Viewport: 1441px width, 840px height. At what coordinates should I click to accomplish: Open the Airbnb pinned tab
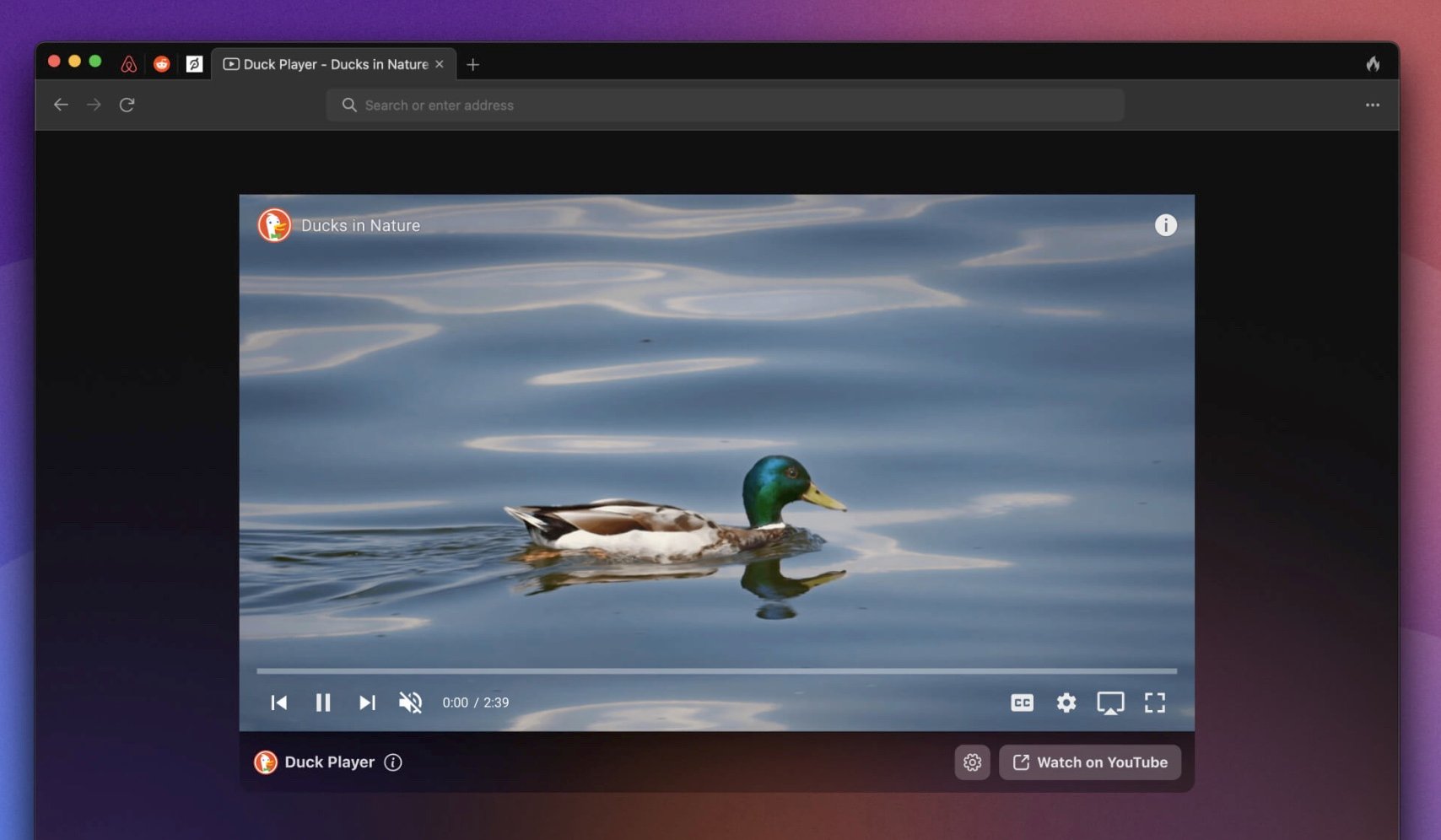128,64
